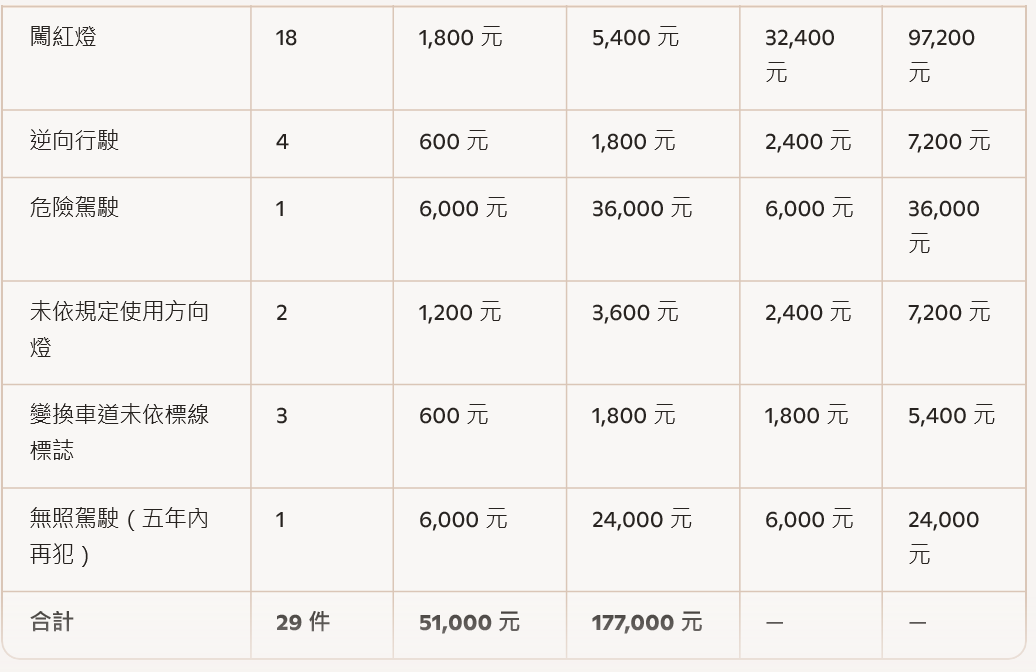The width and height of the screenshot is (1036, 672).
Task: Select the 51,000 元 total cell
Action: [469, 622]
